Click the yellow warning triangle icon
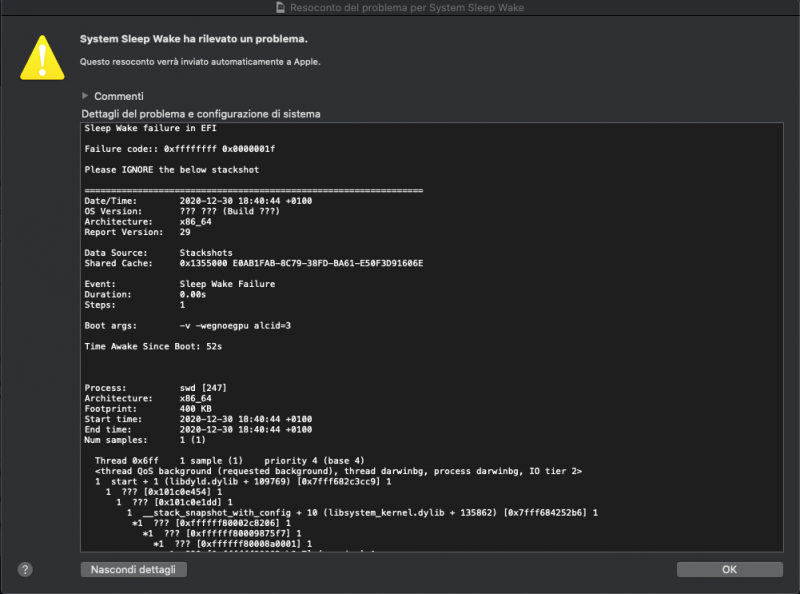The image size is (800, 594). pyautogui.click(x=42, y=58)
